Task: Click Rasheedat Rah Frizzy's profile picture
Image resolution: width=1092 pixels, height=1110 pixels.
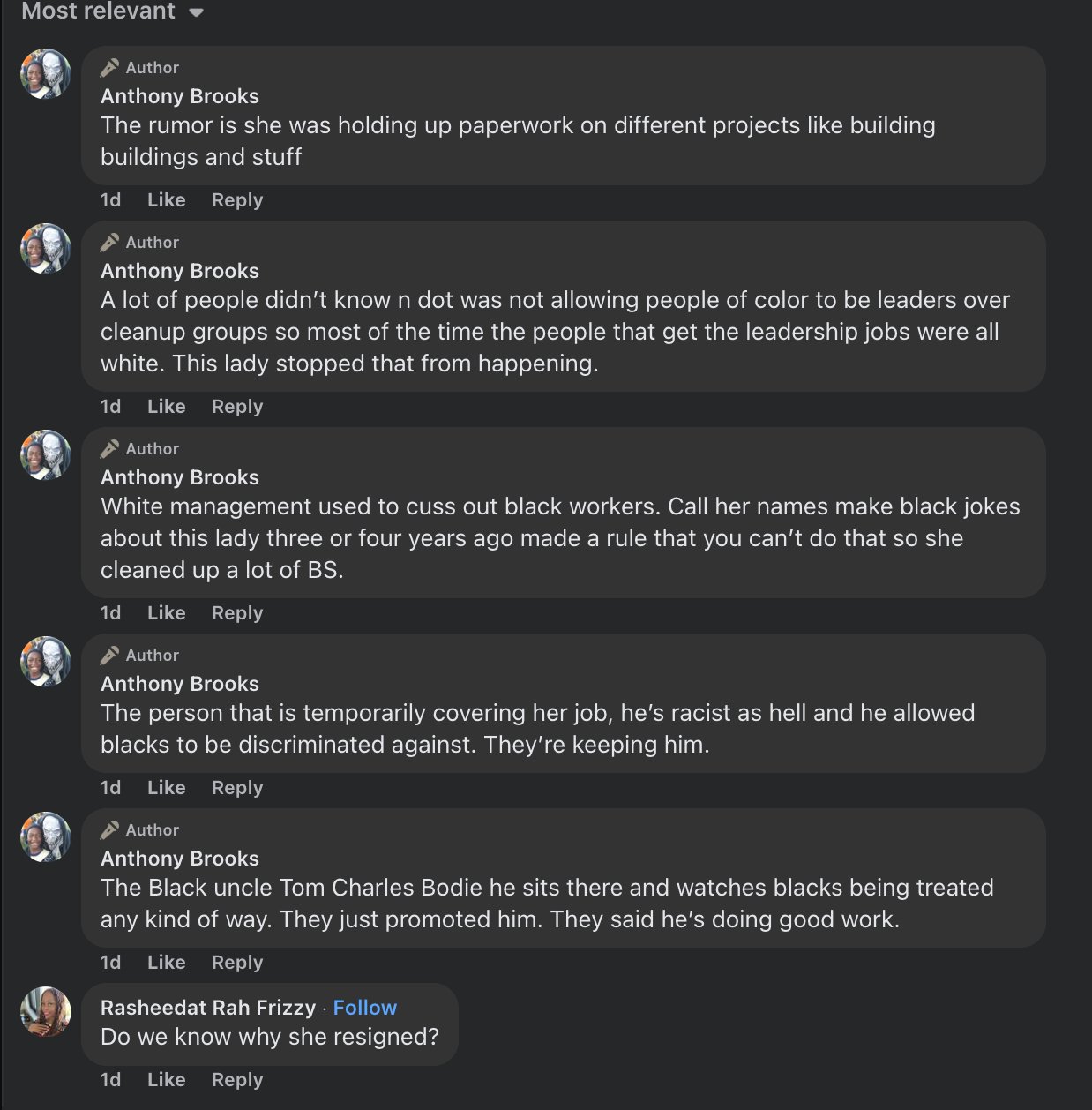Action: click(46, 1011)
